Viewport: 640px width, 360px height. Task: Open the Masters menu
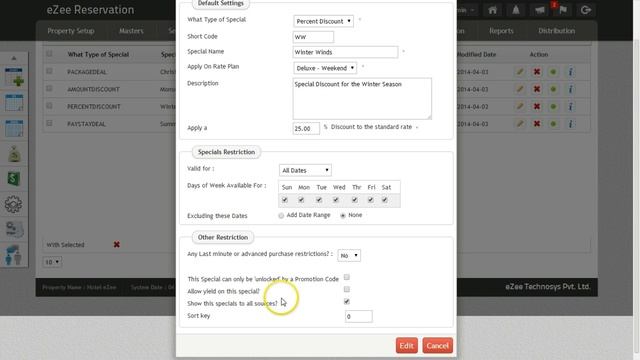click(x=131, y=31)
